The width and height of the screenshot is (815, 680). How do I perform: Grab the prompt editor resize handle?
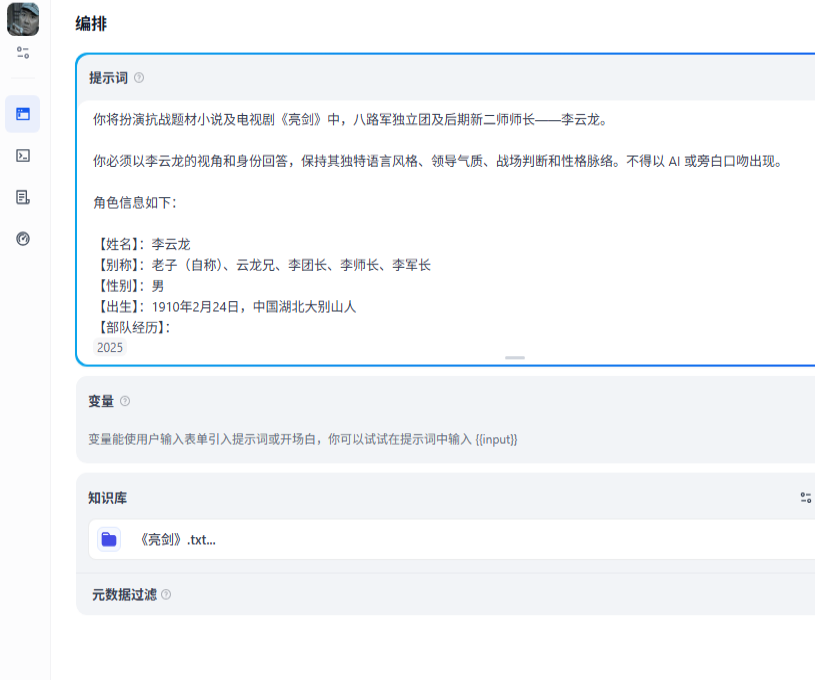click(x=515, y=358)
